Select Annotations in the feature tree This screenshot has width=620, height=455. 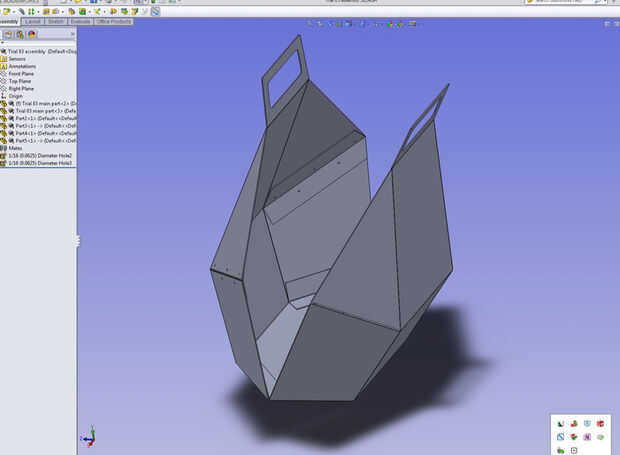(22, 66)
